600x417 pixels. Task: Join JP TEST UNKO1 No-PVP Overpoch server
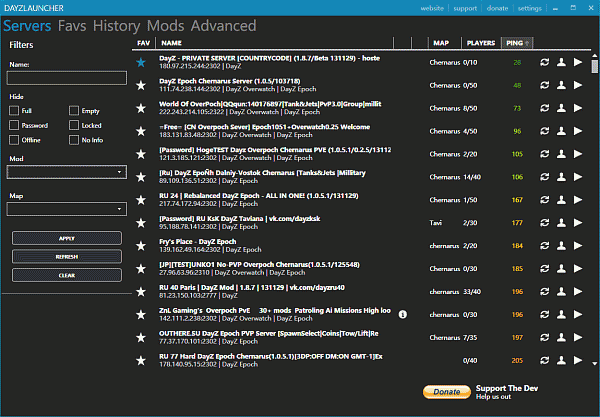tap(578, 269)
